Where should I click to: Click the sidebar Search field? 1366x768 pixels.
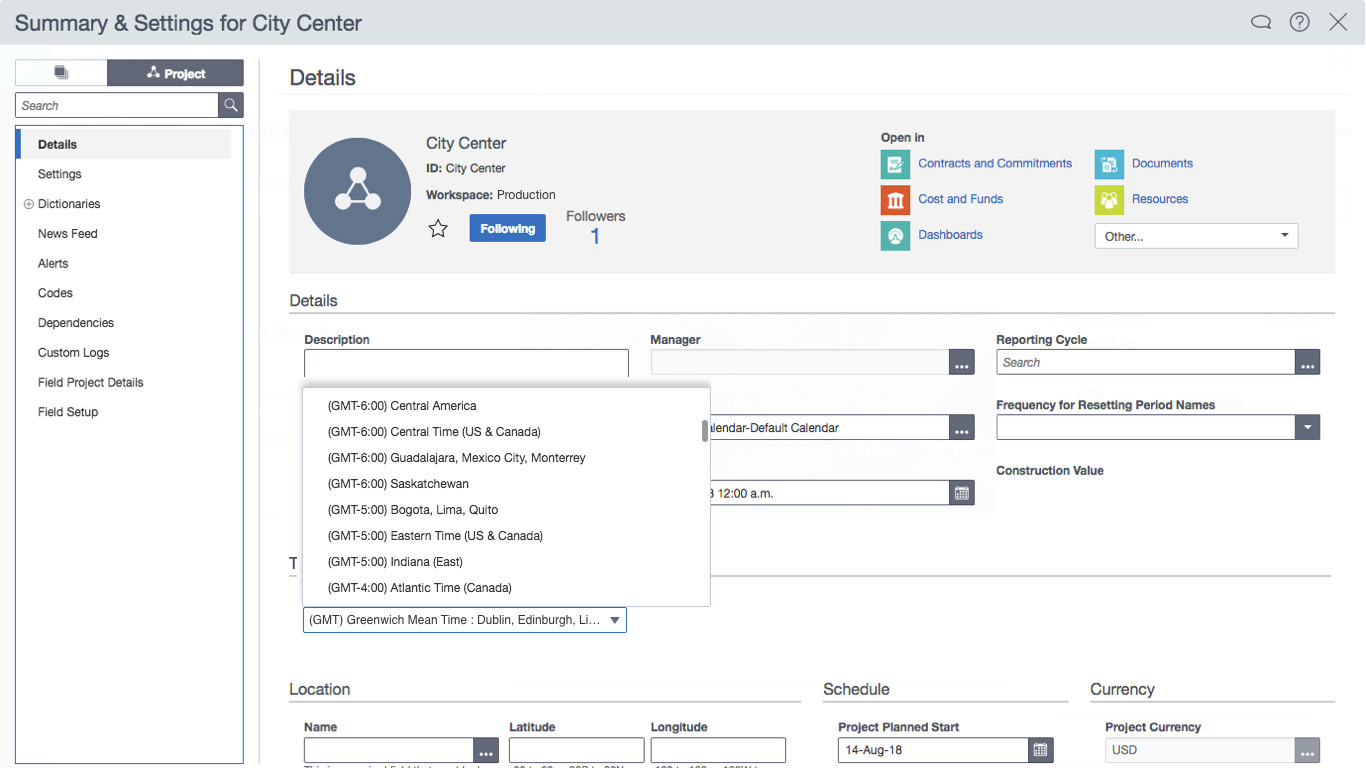(117, 105)
